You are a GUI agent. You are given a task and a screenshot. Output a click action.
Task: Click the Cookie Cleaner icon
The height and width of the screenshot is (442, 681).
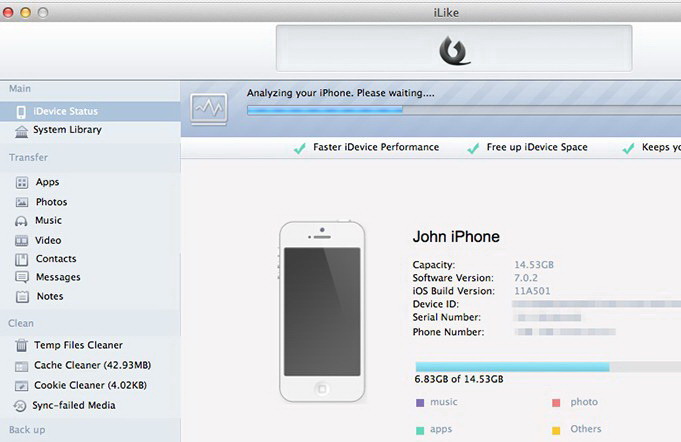21,386
